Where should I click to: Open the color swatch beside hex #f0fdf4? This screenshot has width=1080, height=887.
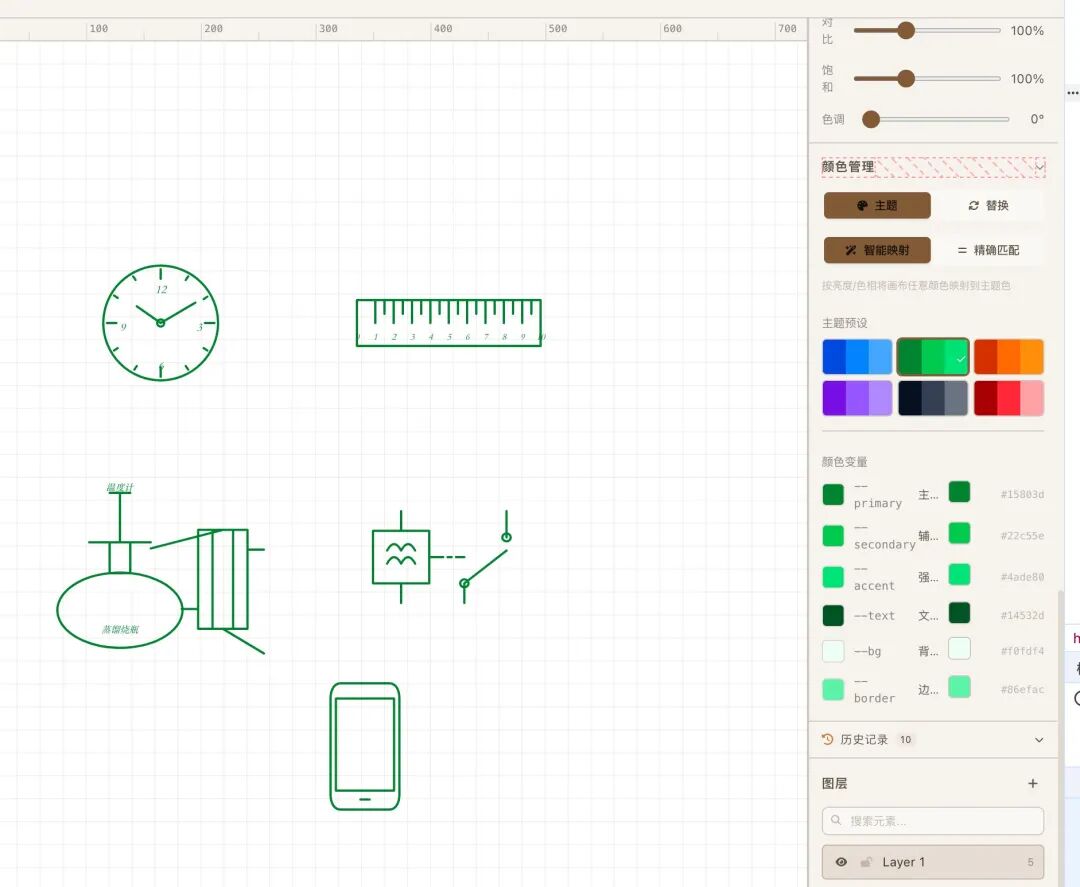959,649
